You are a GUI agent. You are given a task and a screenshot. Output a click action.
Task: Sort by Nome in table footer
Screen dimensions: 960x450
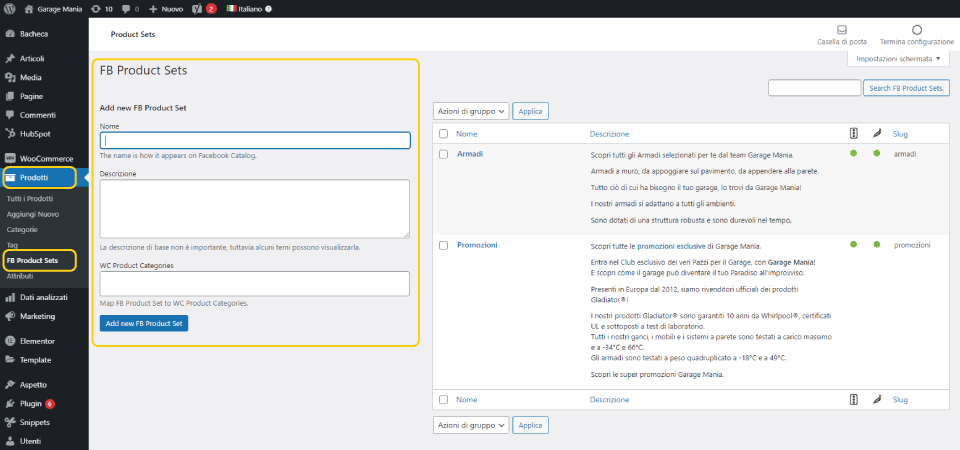467,399
